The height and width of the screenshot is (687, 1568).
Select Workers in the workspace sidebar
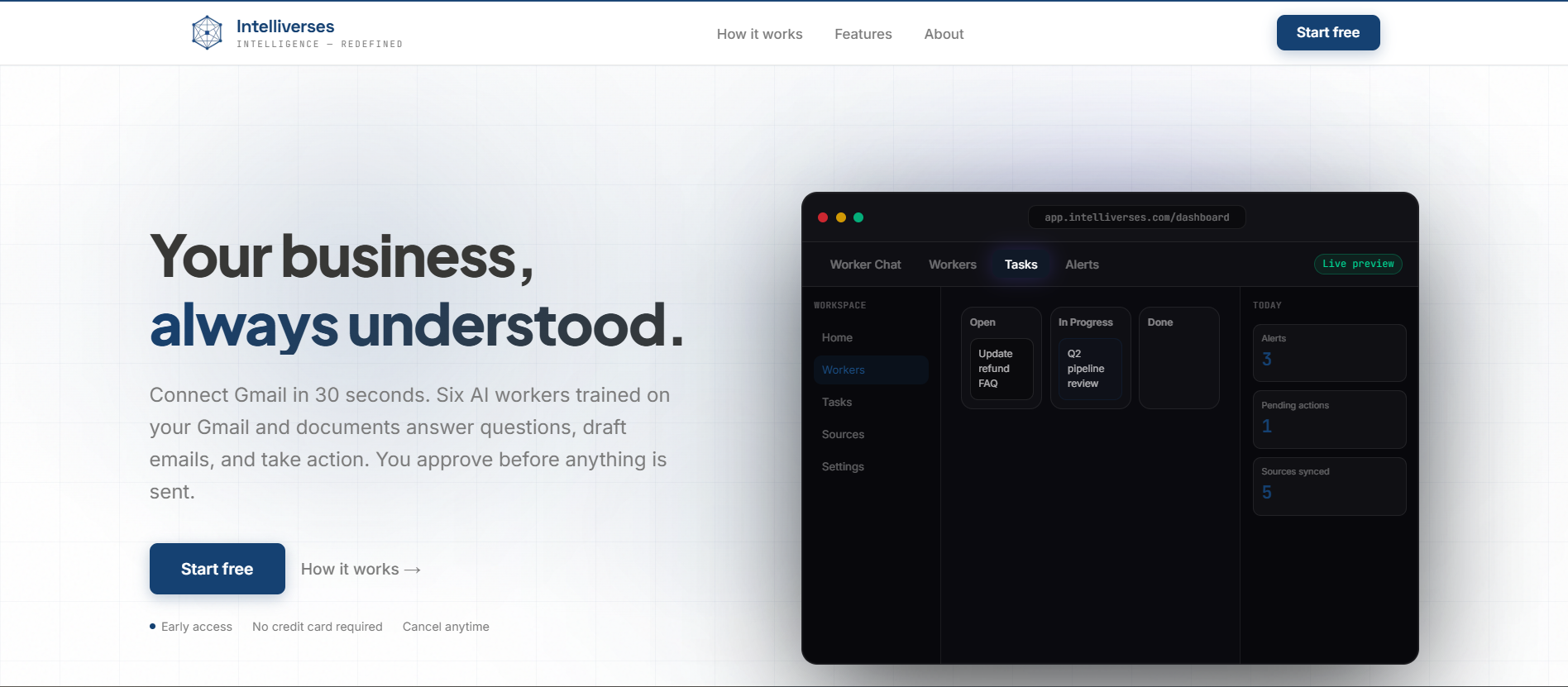click(x=871, y=370)
